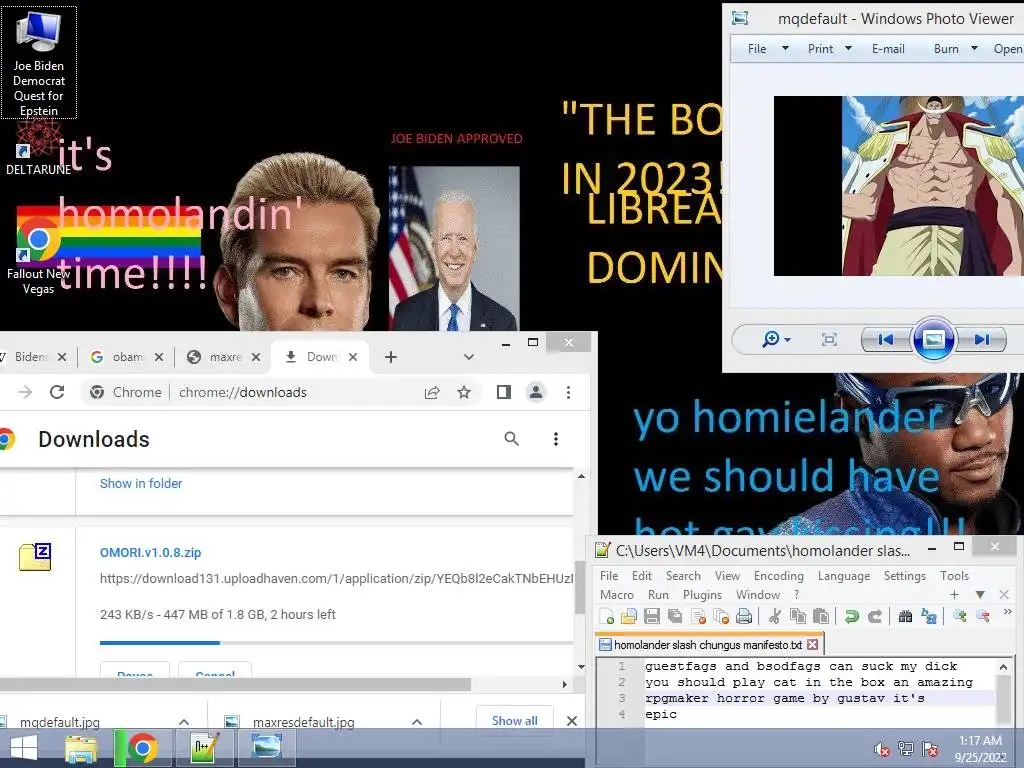Click Photo Viewer actual size fit icon
1024x768 pixels.
pos(829,339)
